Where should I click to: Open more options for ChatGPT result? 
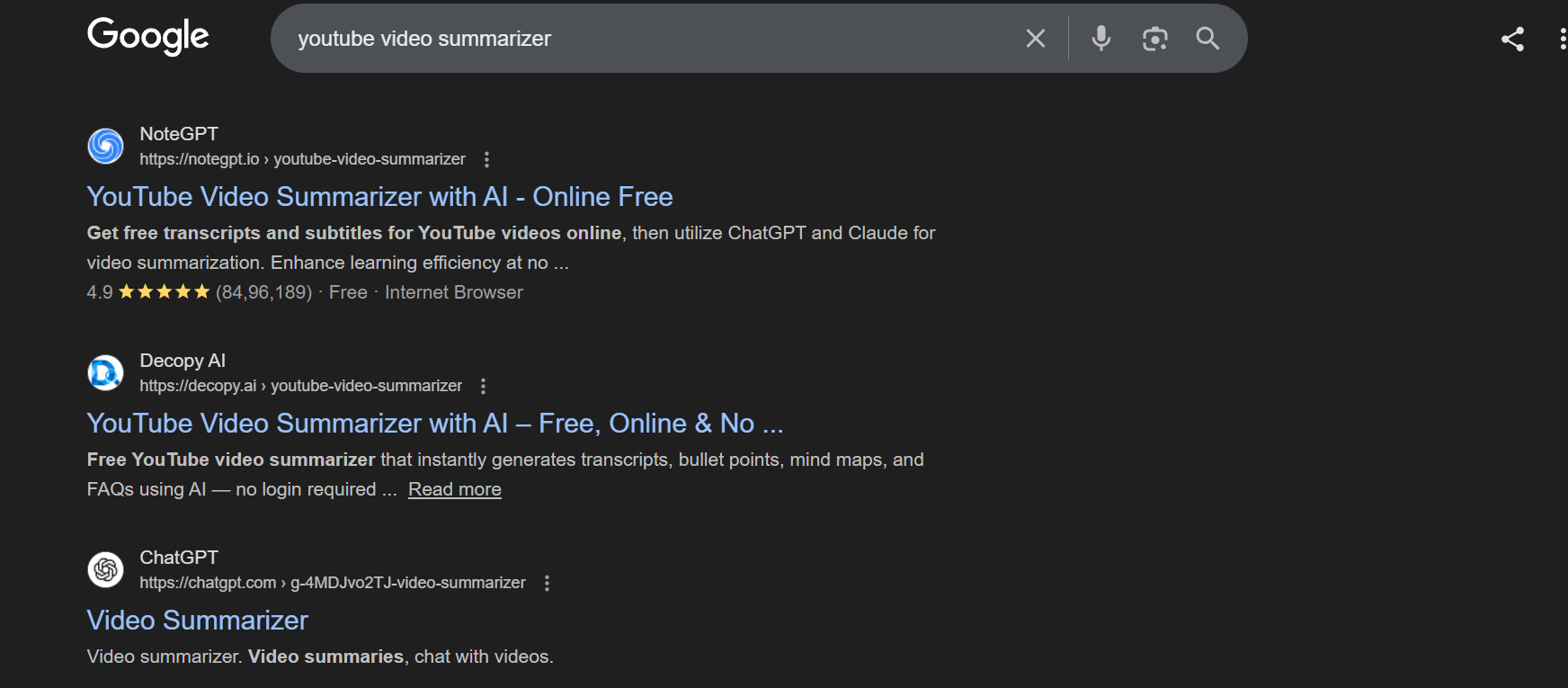[547, 583]
